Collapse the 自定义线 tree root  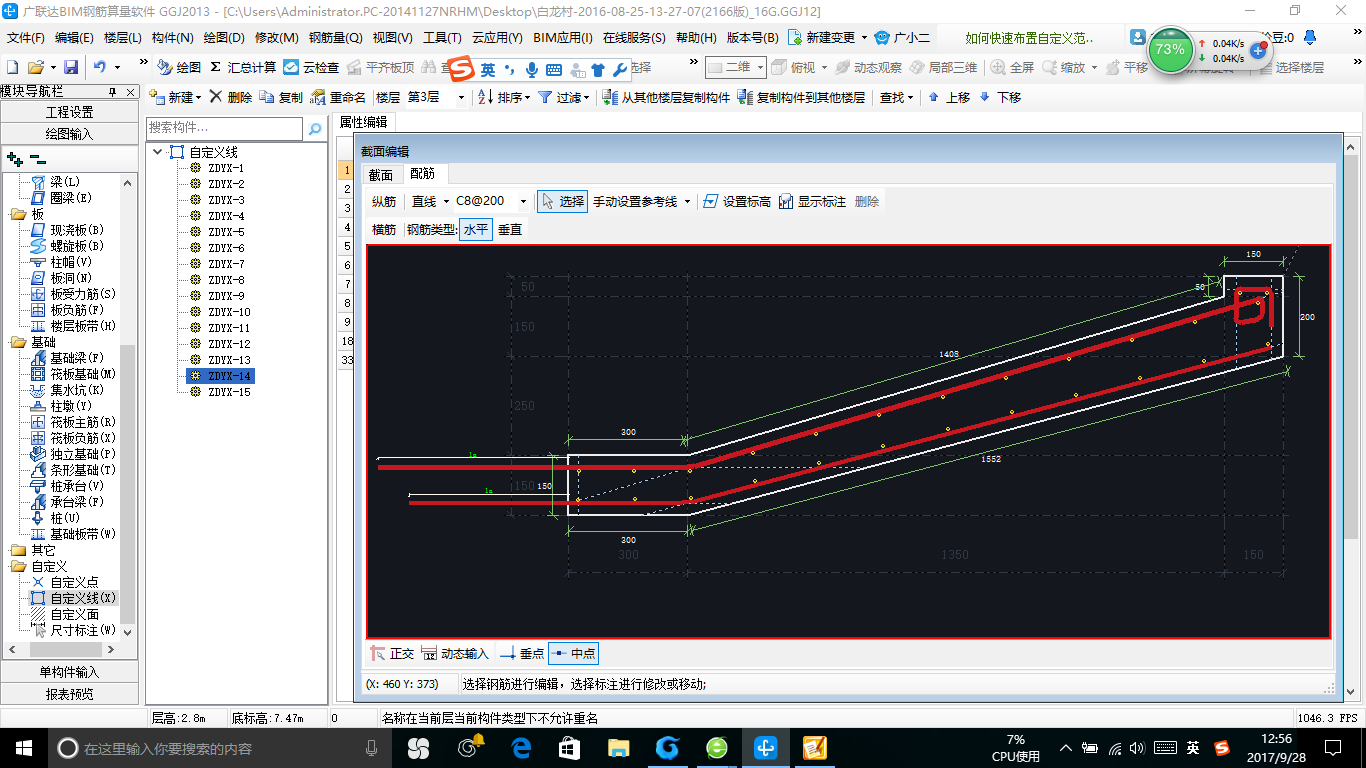pos(158,152)
